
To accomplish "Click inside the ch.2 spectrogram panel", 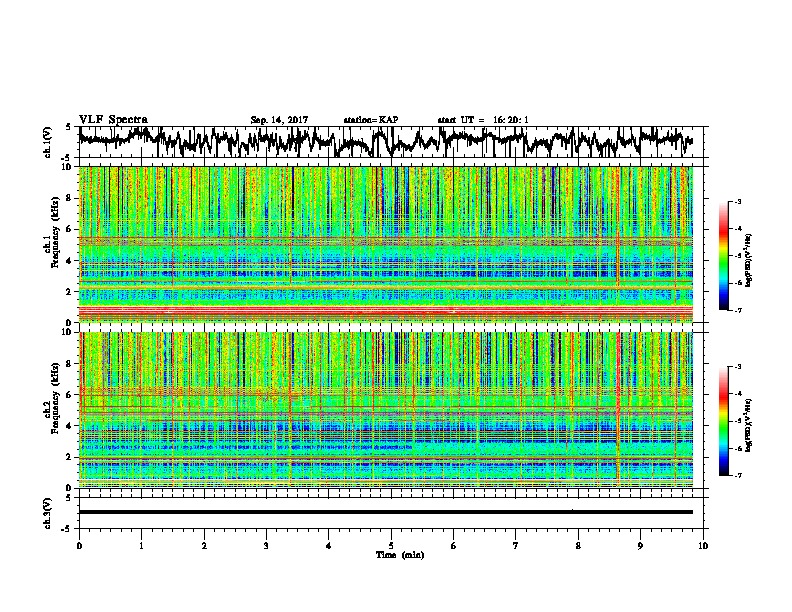I will [386, 410].
